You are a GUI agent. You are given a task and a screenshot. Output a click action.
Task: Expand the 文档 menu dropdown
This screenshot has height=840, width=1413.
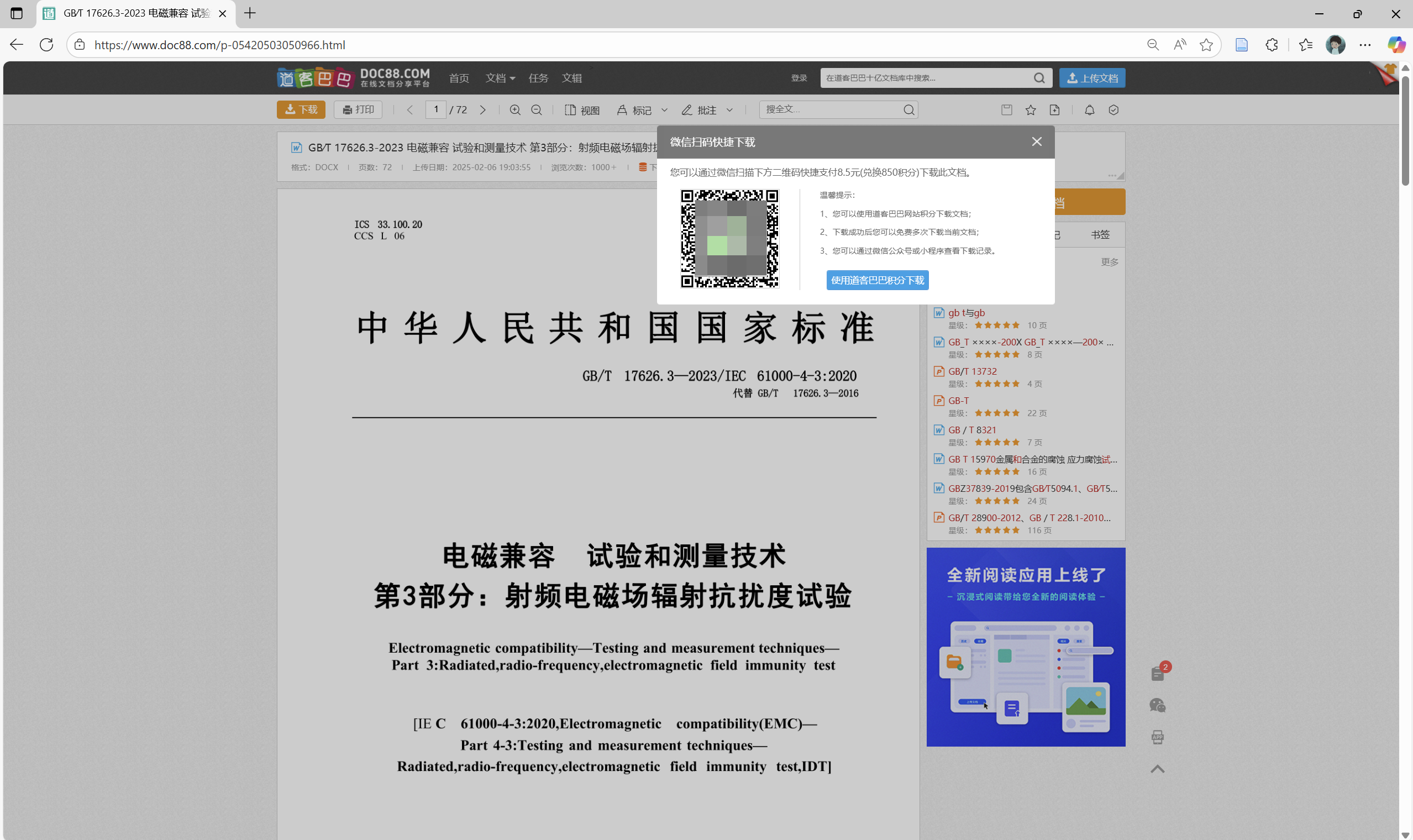pos(500,78)
